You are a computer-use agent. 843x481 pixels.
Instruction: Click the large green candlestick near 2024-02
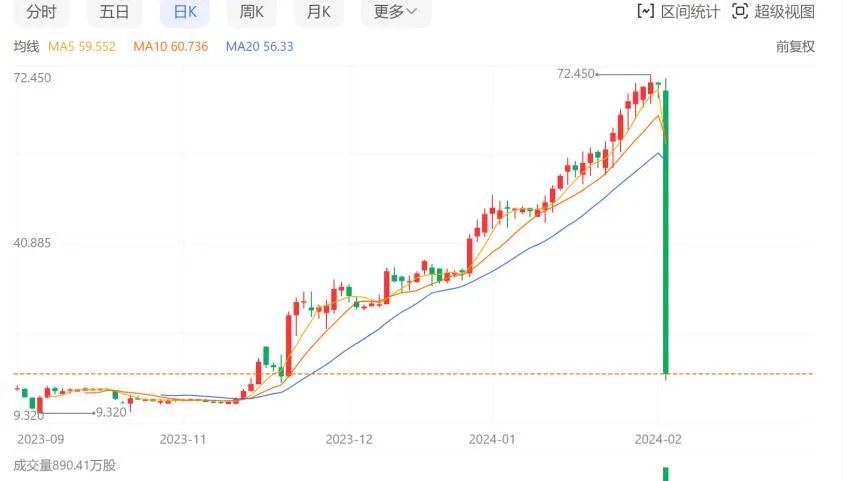click(666, 230)
